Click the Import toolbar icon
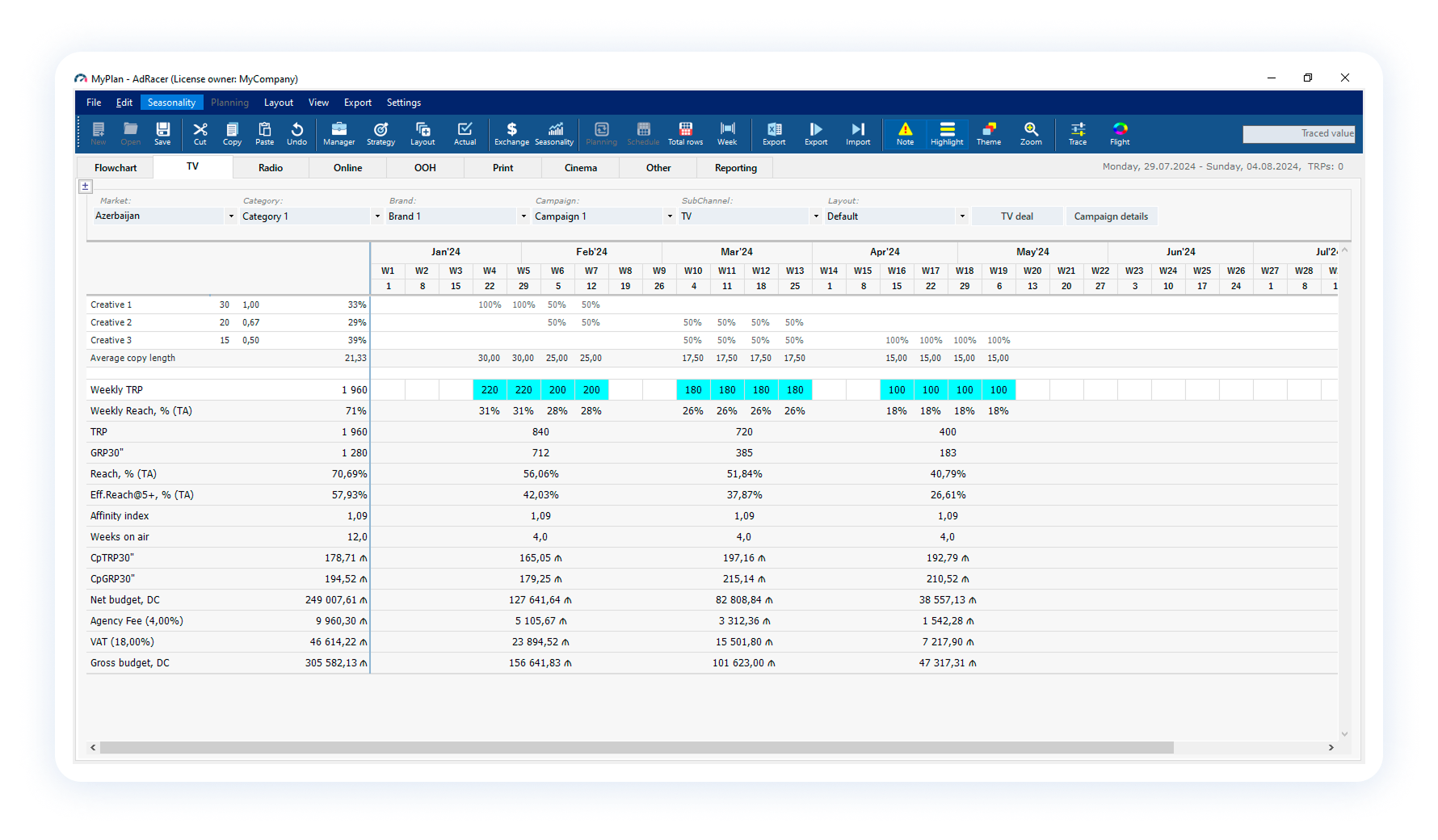Viewport: 1438px width, 840px height. [858, 133]
